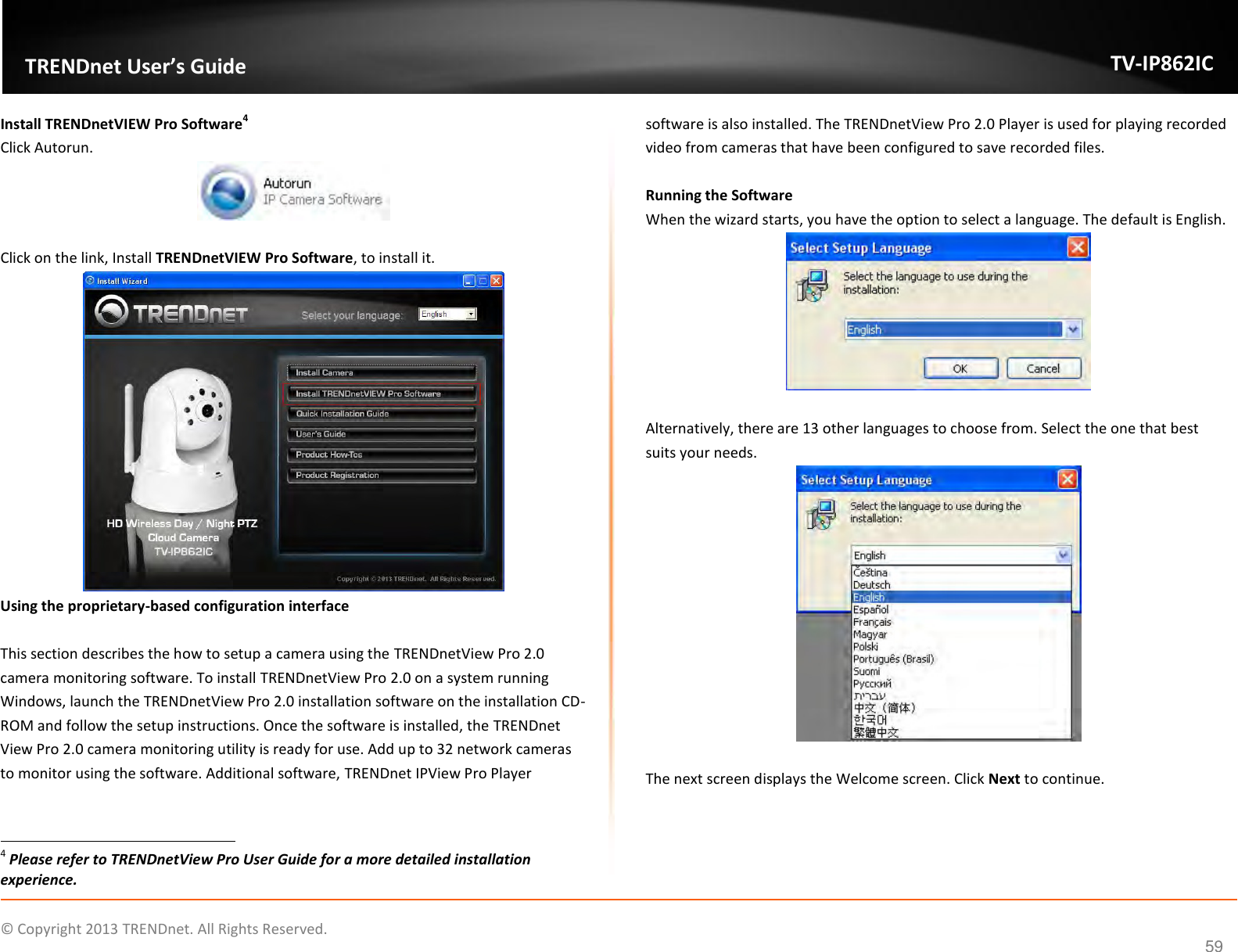
Task: Select Suomi from the language list
Action: [x=961, y=671]
